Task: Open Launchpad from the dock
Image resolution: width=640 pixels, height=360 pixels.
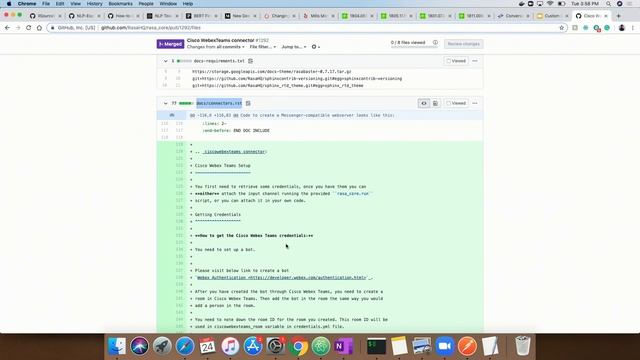Action: pos(162,346)
